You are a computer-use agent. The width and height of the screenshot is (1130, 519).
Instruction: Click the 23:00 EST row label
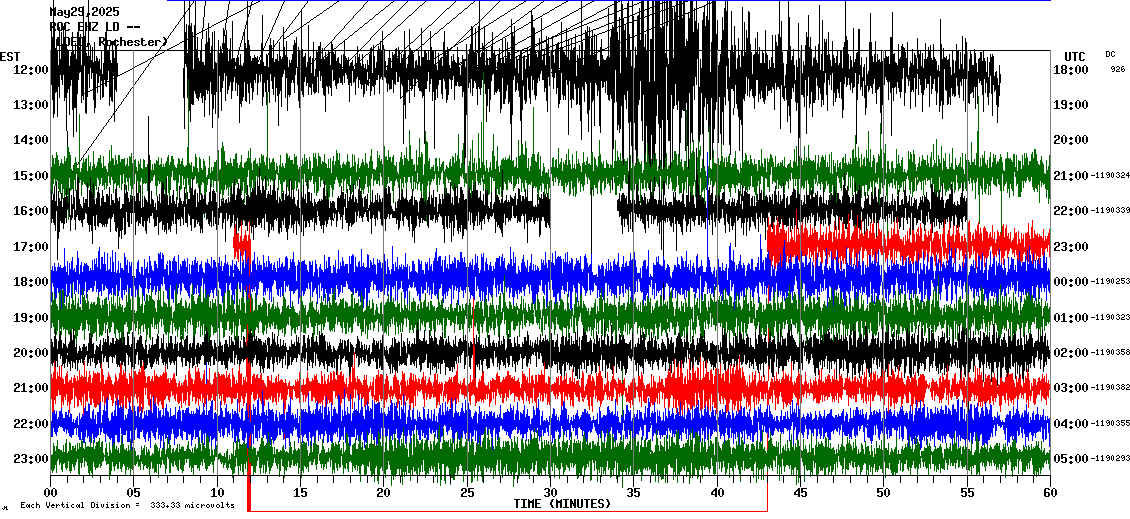click(31, 459)
